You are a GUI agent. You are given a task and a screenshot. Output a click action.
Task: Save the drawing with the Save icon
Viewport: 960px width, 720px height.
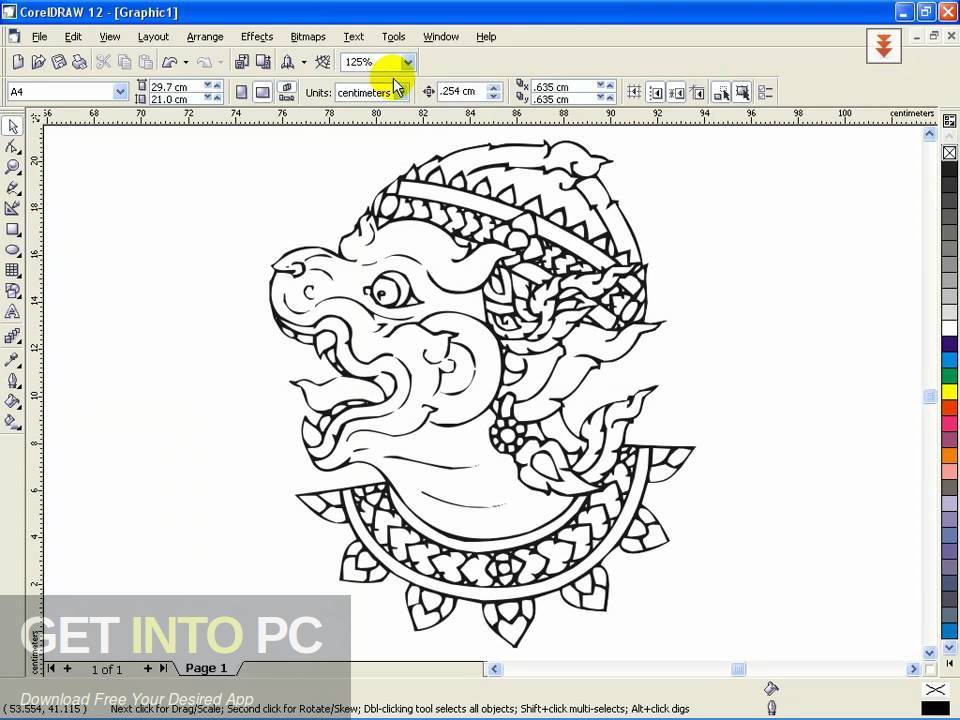[x=59, y=61]
